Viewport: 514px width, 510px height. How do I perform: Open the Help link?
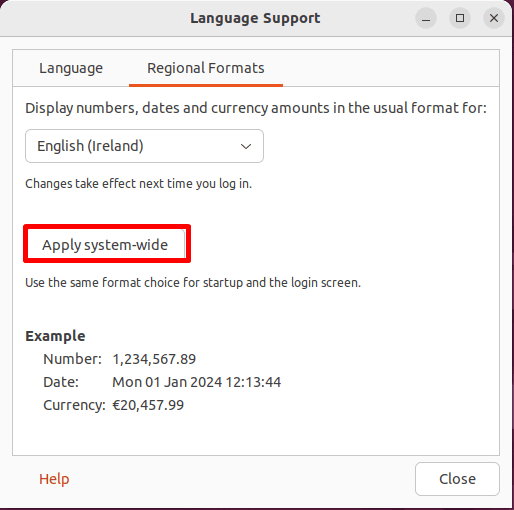[x=54, y=479]
